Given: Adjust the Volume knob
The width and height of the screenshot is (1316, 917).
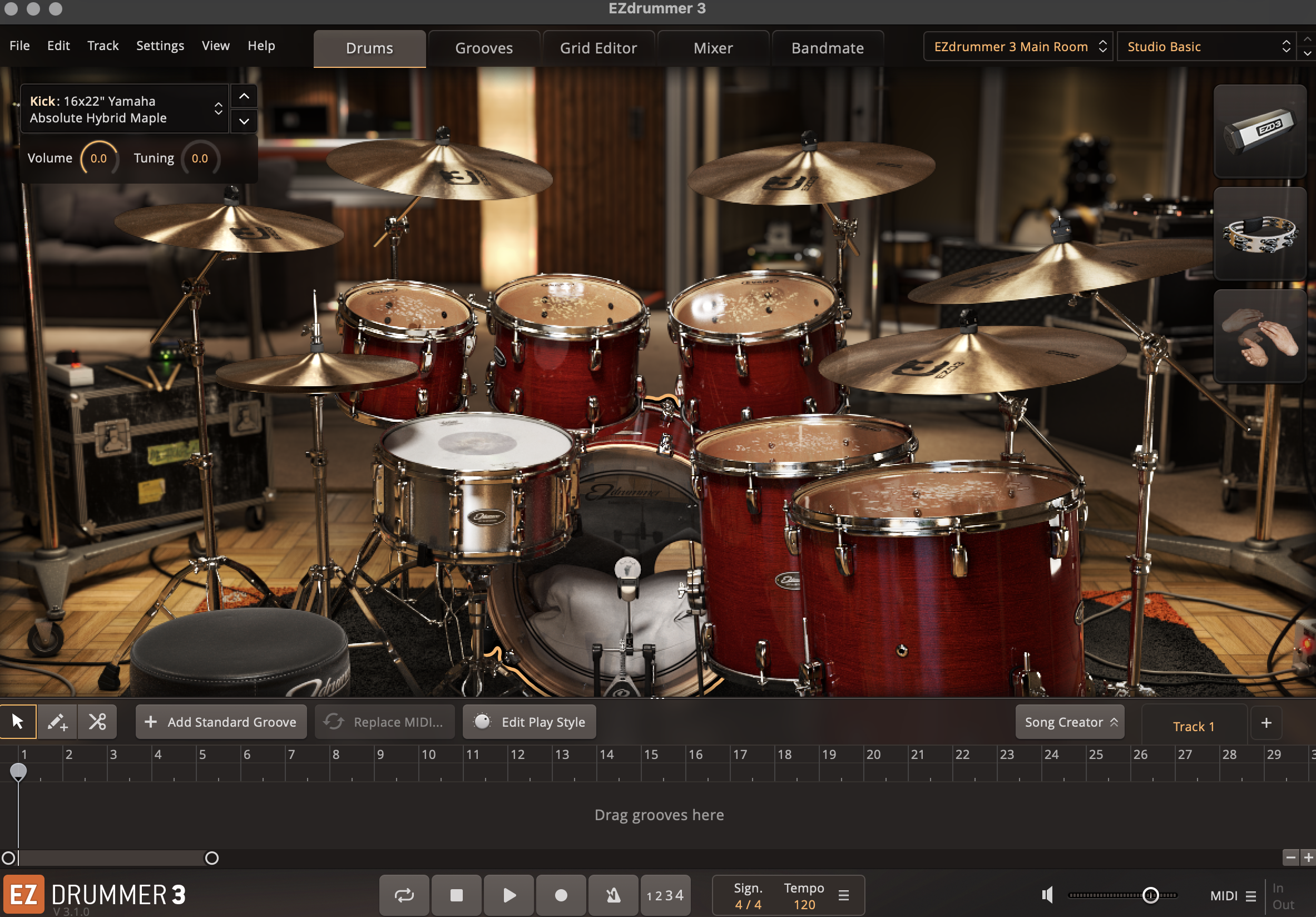Looking at the screenshot, I should tap(98, 158).
